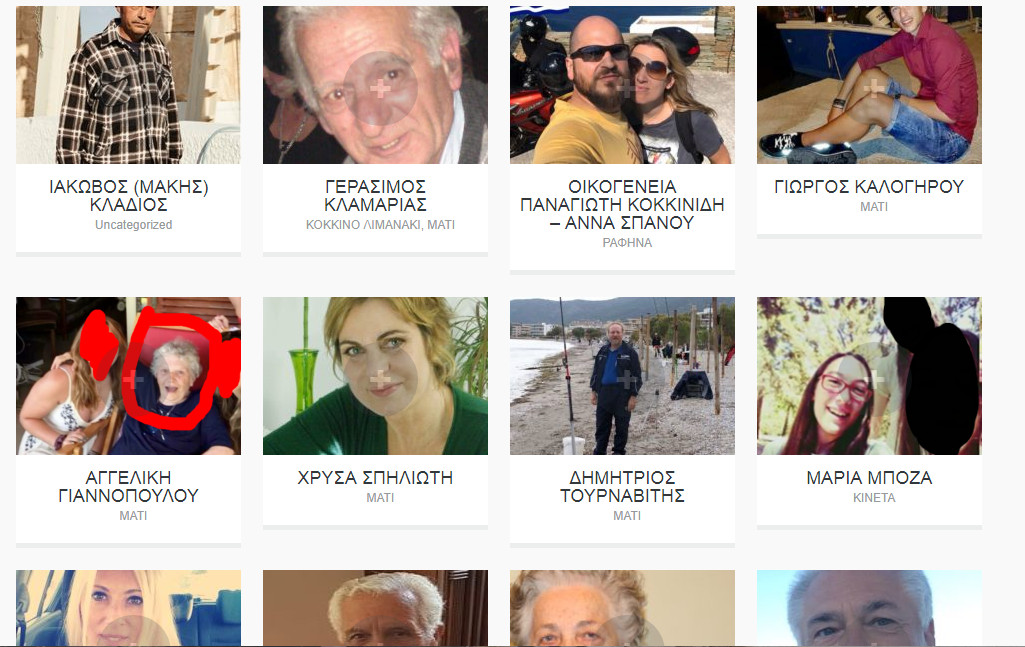The image size is (1025, 647).
Task: Open the ΡΑΦΗΝΑ category link
Action: [627, 242]
